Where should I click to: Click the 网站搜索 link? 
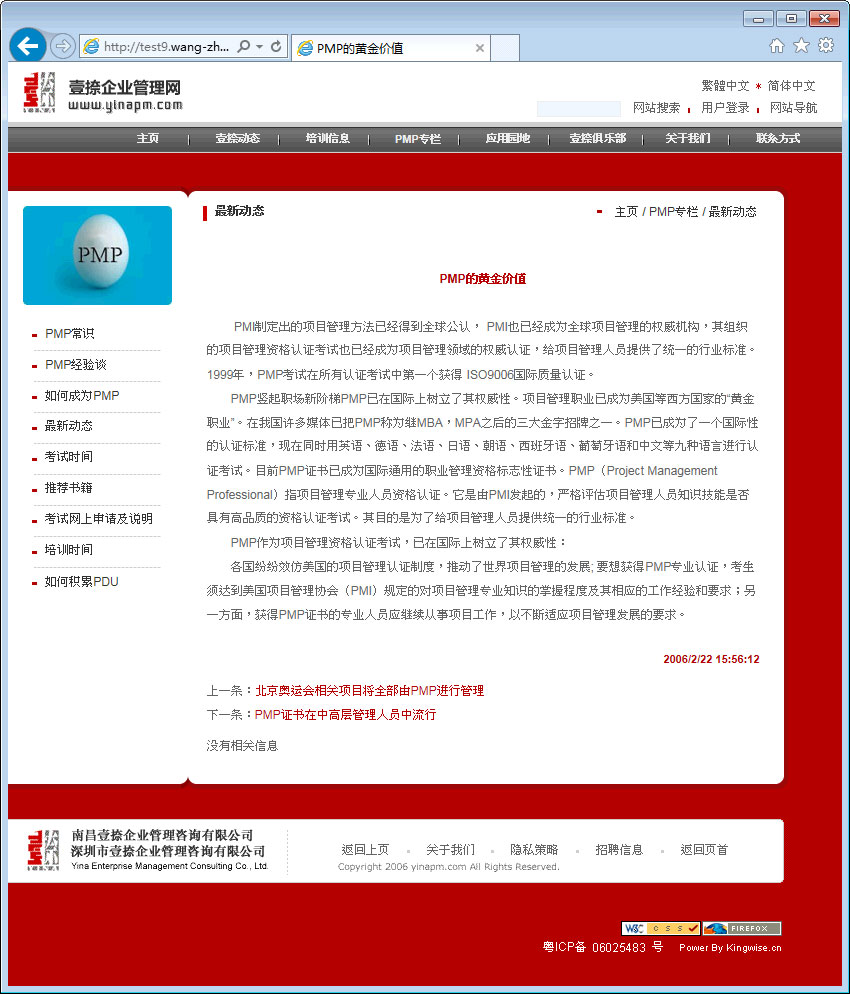[656, 108]
